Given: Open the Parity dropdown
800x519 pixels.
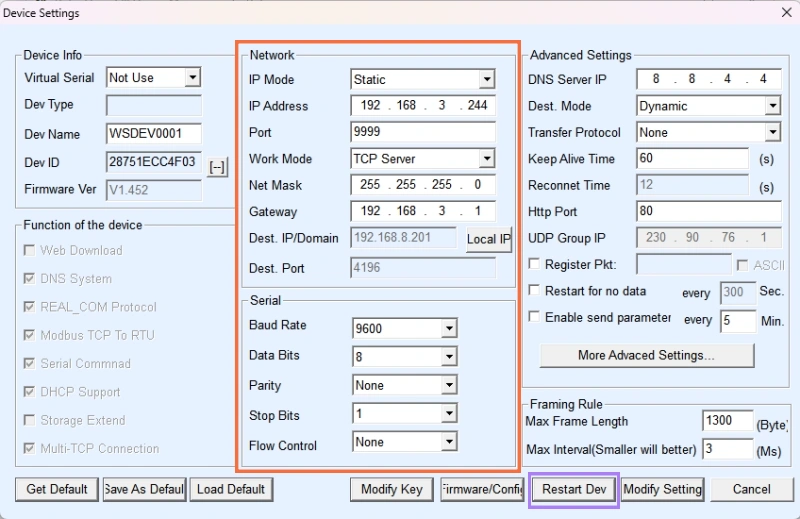Looking at the screenshot, I should pyautogui.click(x=449, y=385).
